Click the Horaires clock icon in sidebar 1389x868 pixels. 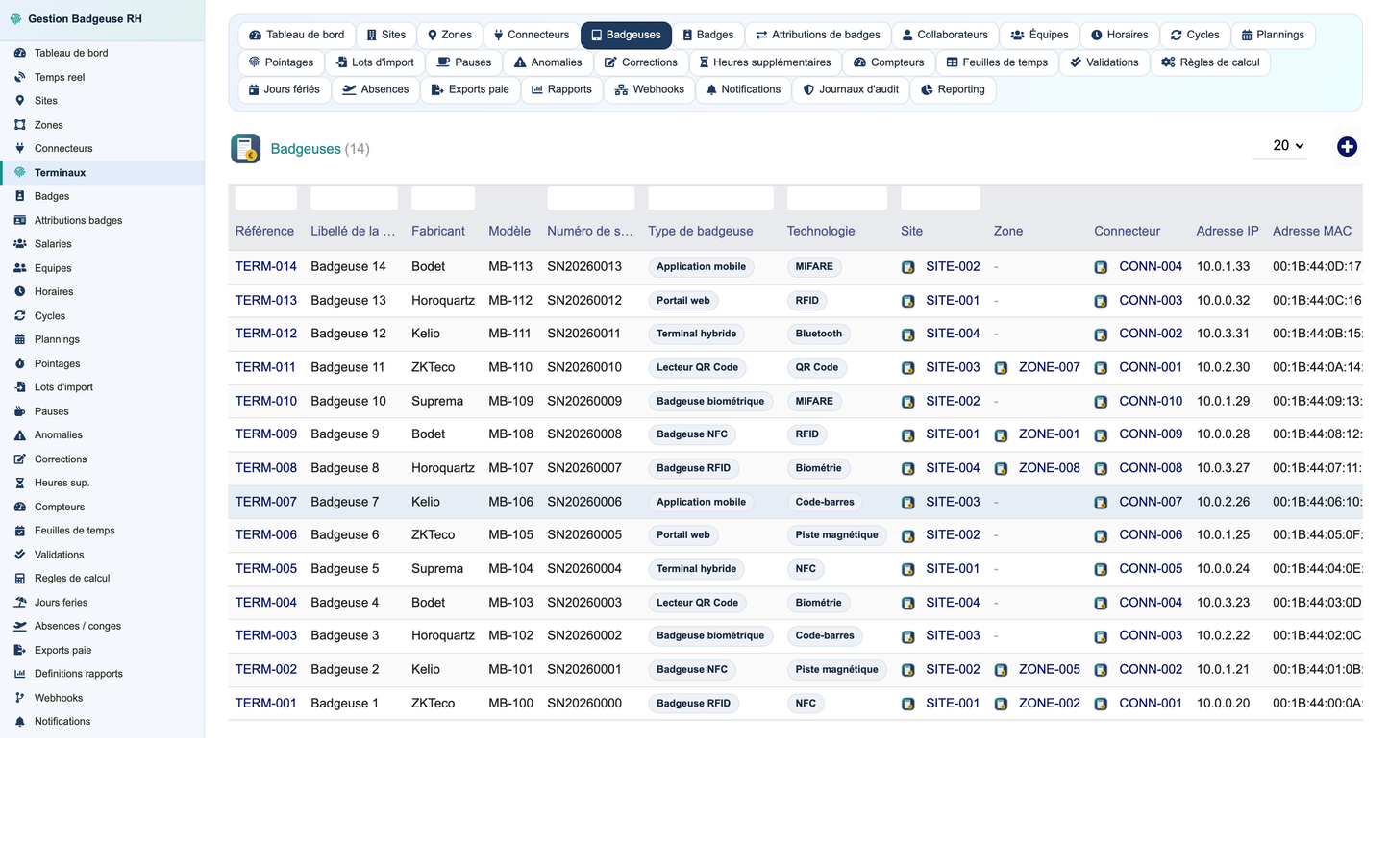(x=19, y=291)
